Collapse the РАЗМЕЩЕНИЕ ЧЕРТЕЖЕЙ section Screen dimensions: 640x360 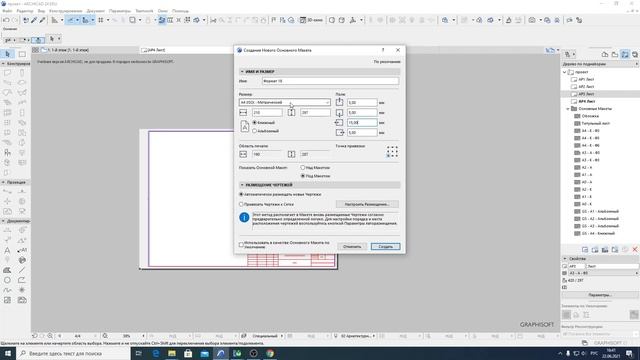[242, 185]
